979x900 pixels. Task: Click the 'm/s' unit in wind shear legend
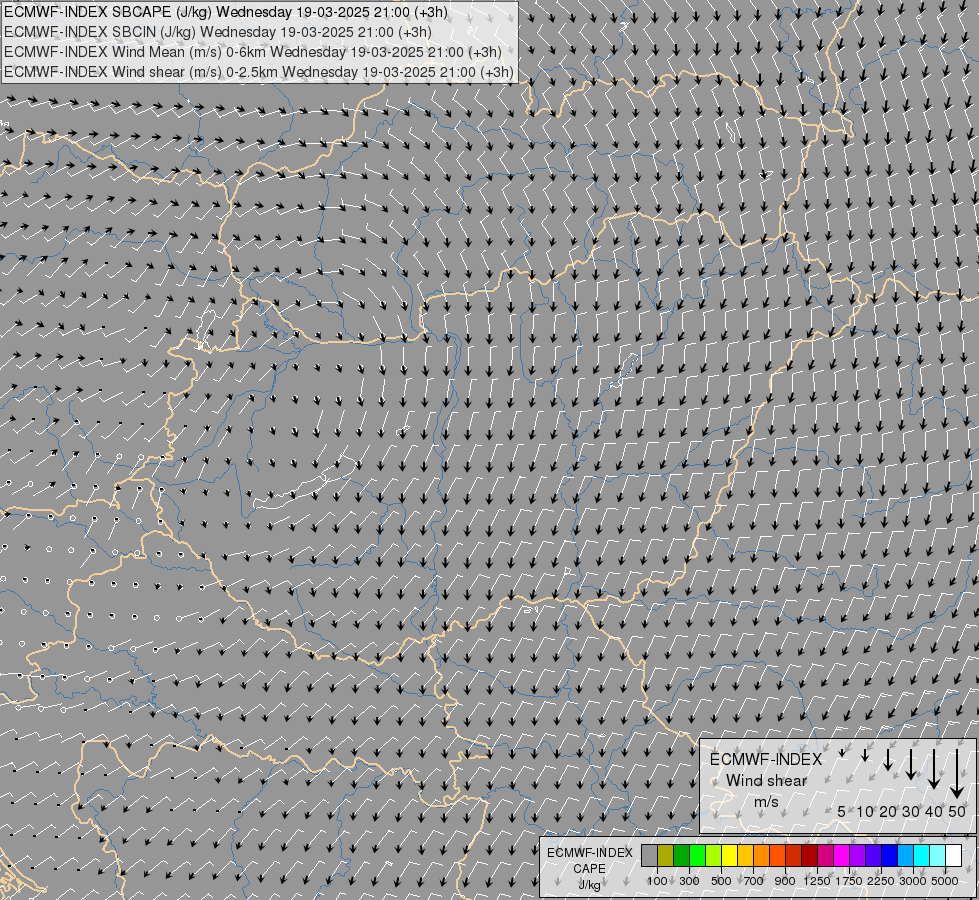[766, 801]
